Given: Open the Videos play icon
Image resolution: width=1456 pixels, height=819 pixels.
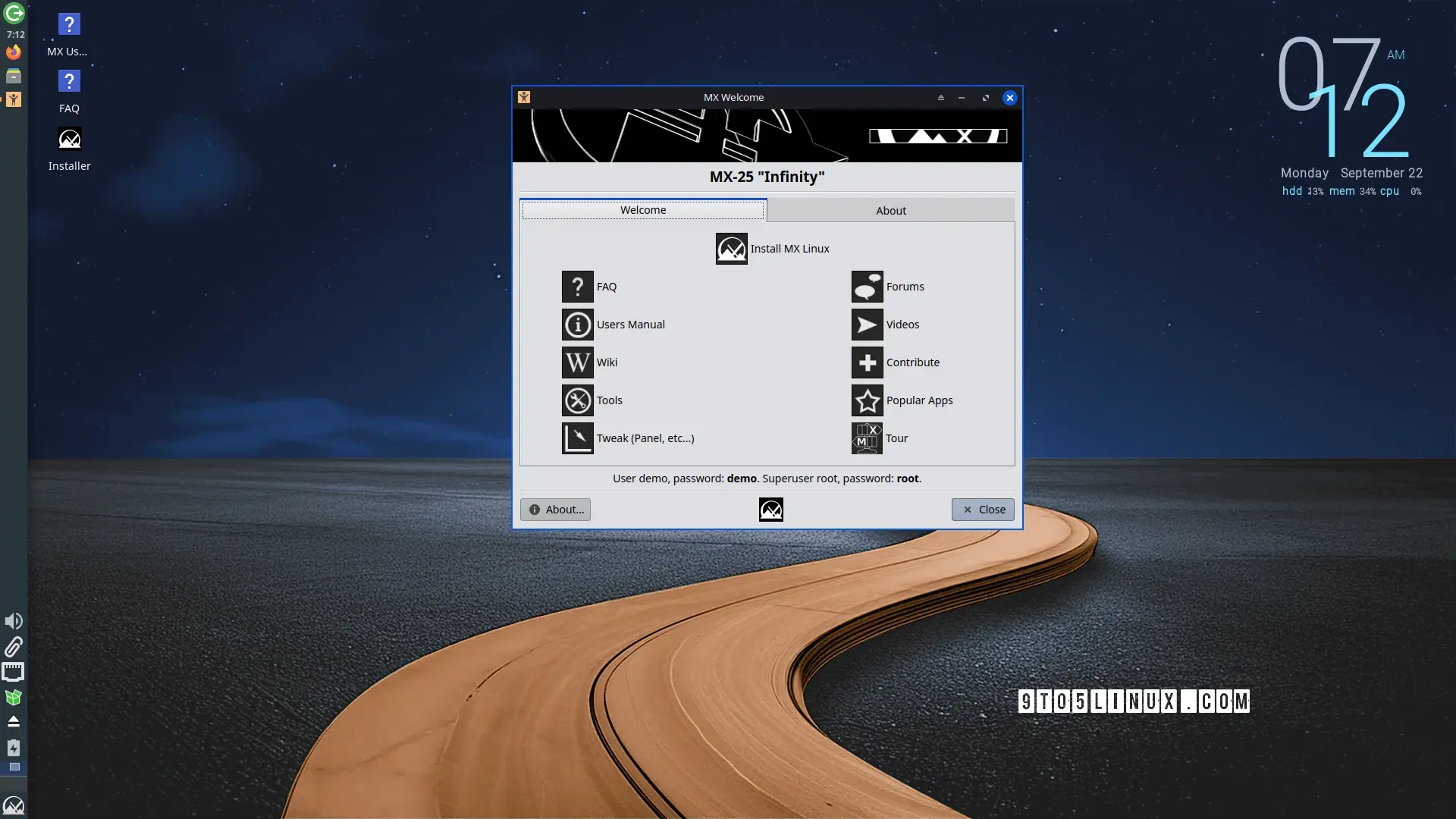Looking at the screenshot, I should pyautogui.click(x=867, y=325).
